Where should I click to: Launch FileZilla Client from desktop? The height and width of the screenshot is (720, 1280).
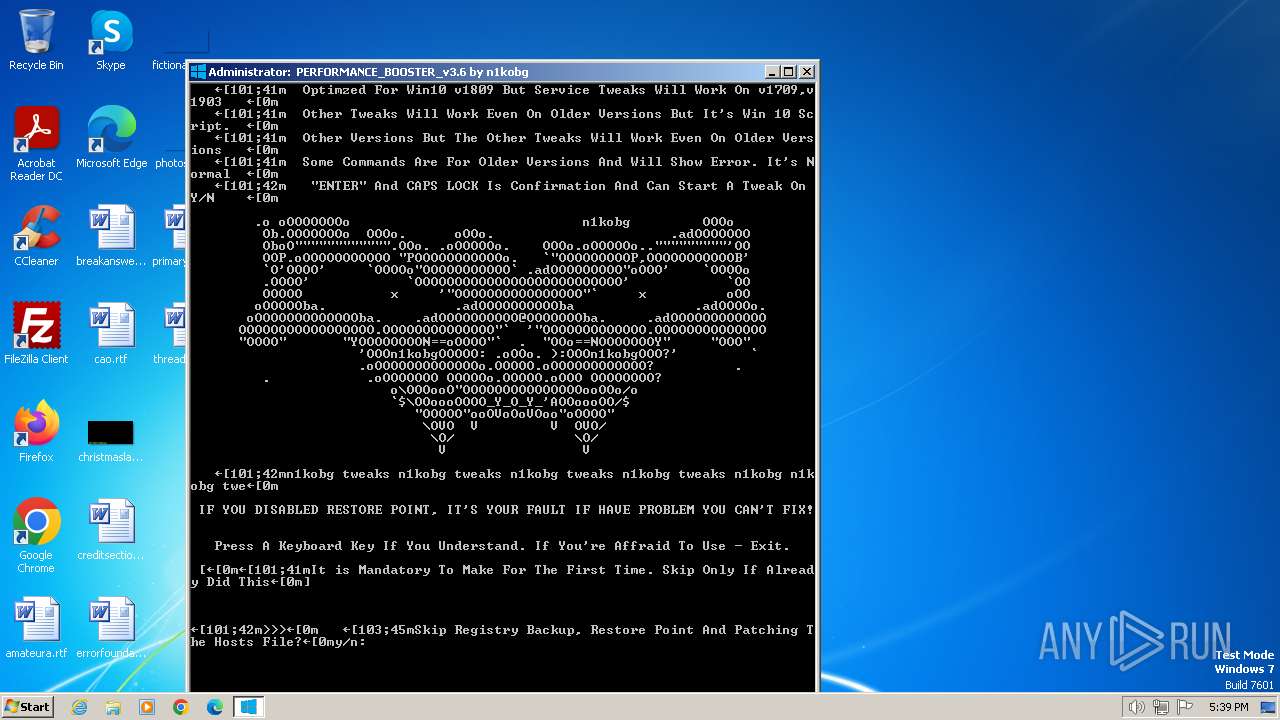[36, 333]
